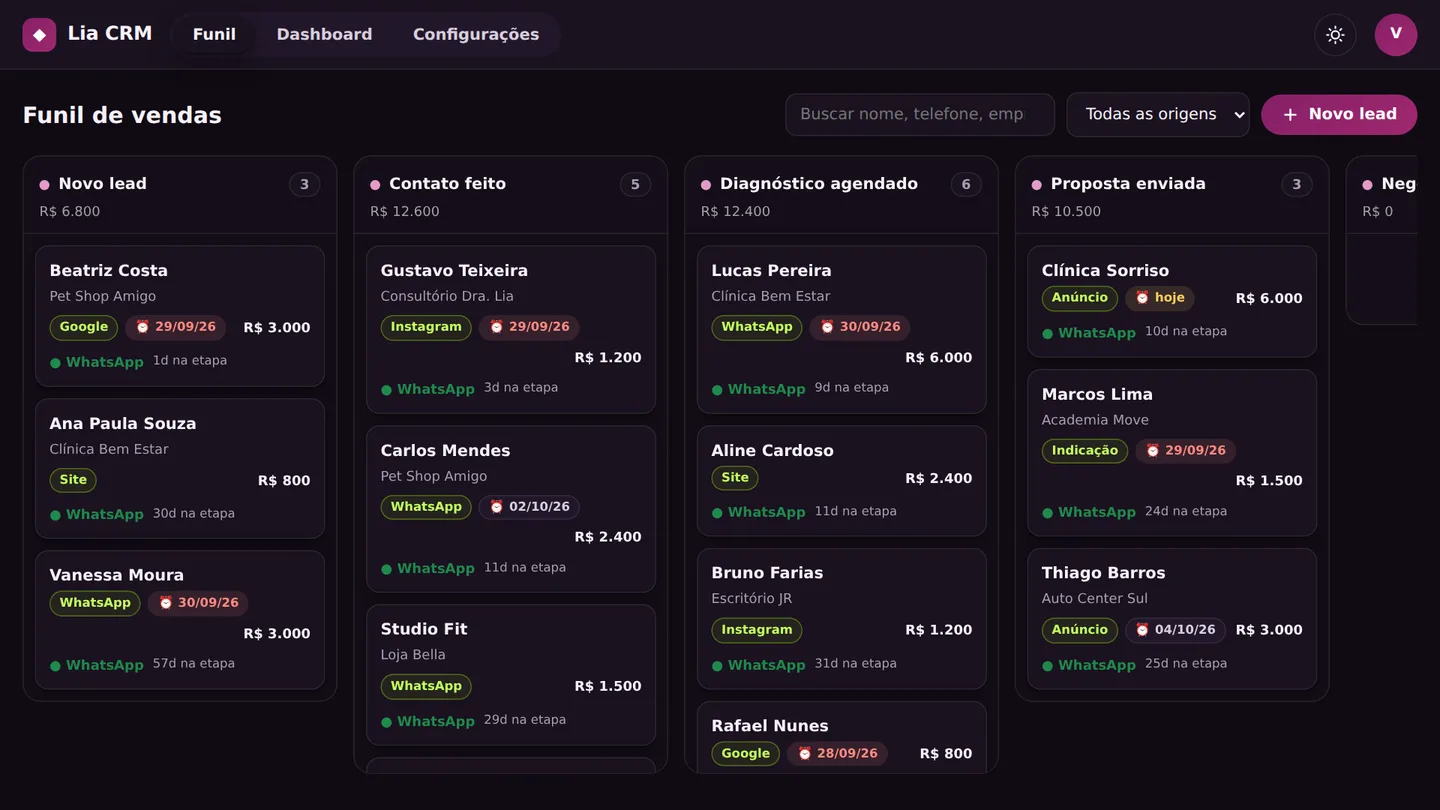Go to the Configurações tab
1440x810 pixels.
[476, 35]
